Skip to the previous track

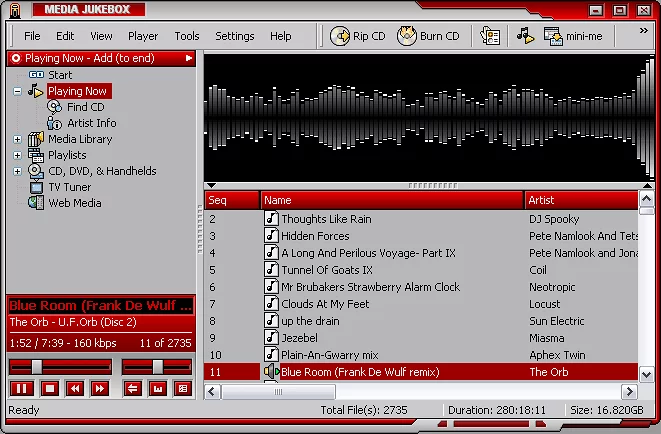(74, 388)
